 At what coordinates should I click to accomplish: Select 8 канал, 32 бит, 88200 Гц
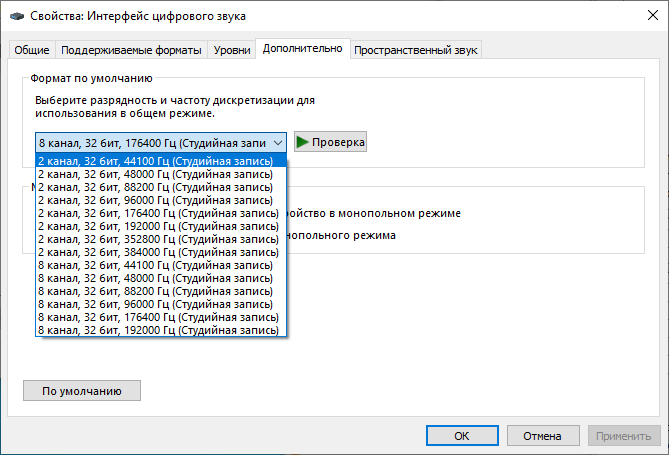pos(161,291)
